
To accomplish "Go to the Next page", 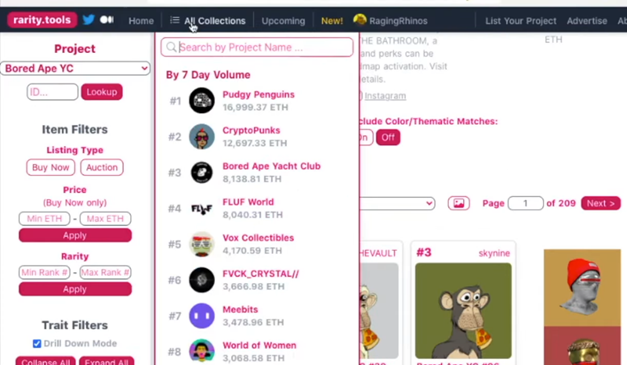I will point(601,203).
